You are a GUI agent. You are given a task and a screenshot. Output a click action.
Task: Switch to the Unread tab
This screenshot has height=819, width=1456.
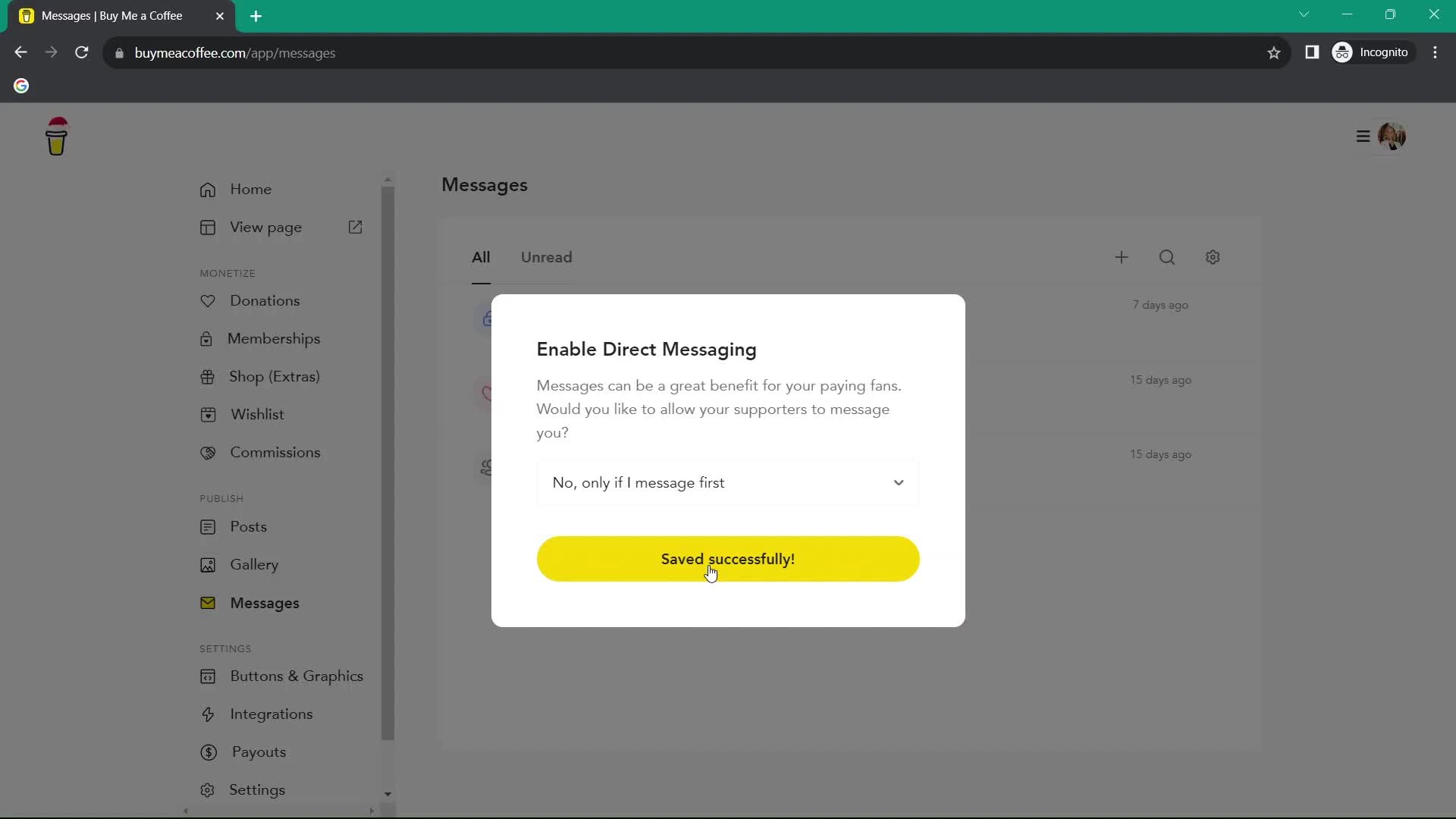tap(547, 257)
